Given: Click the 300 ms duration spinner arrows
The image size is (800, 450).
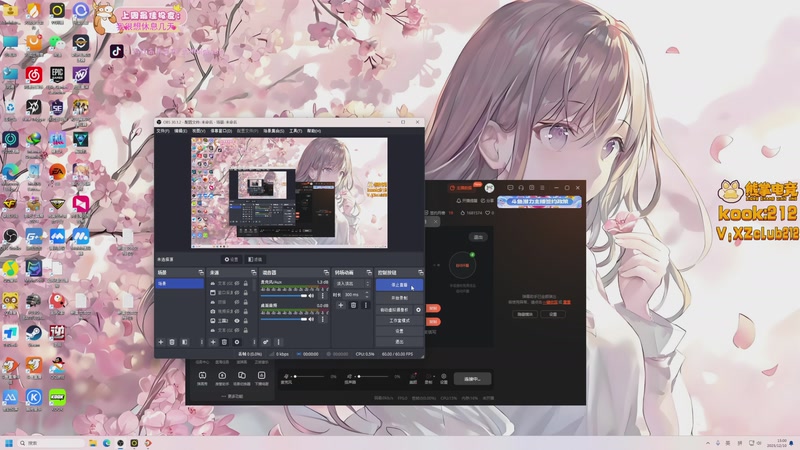Looking at the screenshot, I should [367, 294].
